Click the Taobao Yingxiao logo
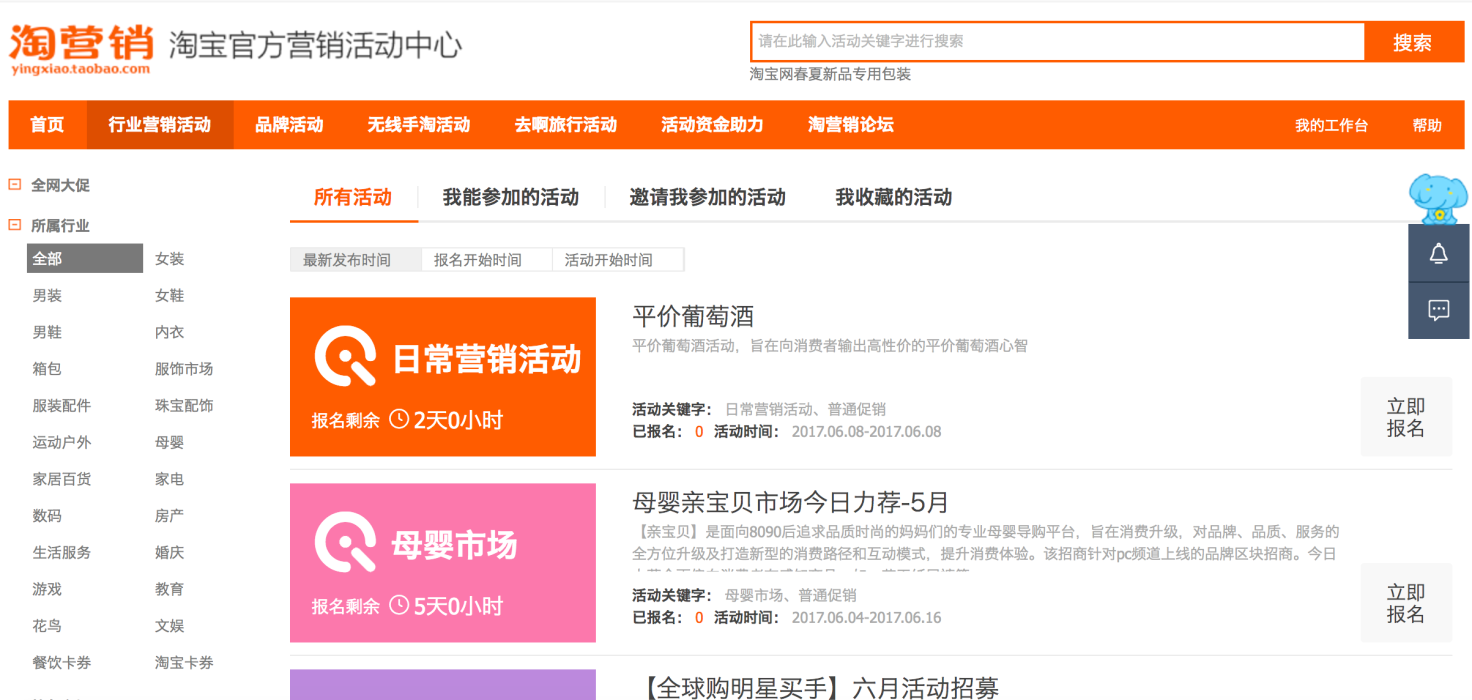Image resolution: width=1472 pixels, height=700 pixels. click(81, 47)
